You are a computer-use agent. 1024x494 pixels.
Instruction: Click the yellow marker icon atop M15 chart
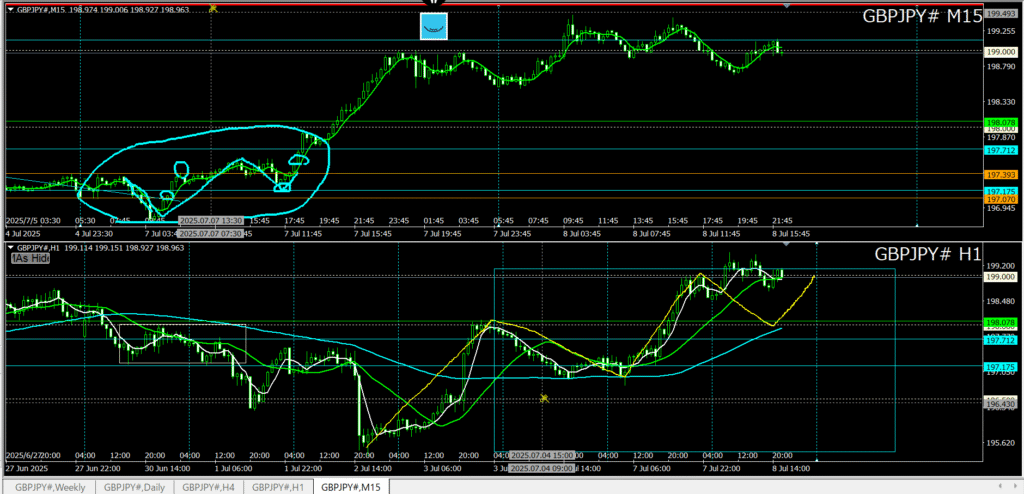click(x=213, y=8)
